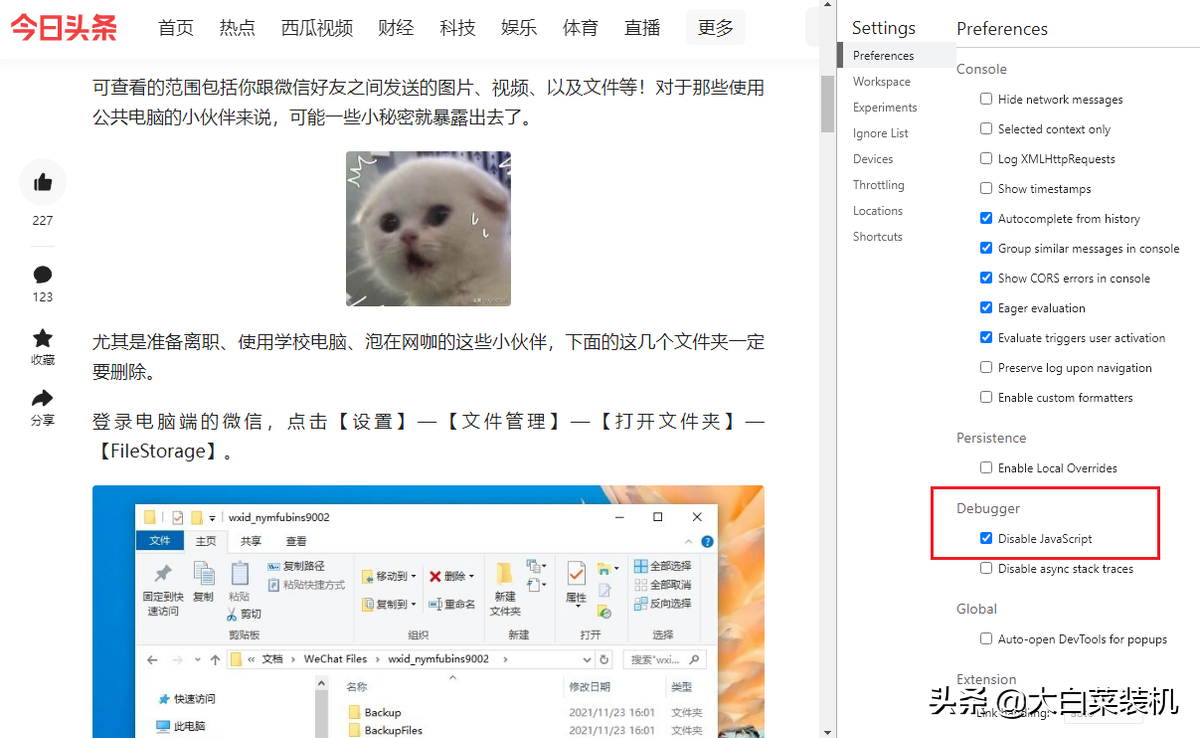Uncheck Show CORS errors in console
This screenshot has width=1200, height=738.
987,278
